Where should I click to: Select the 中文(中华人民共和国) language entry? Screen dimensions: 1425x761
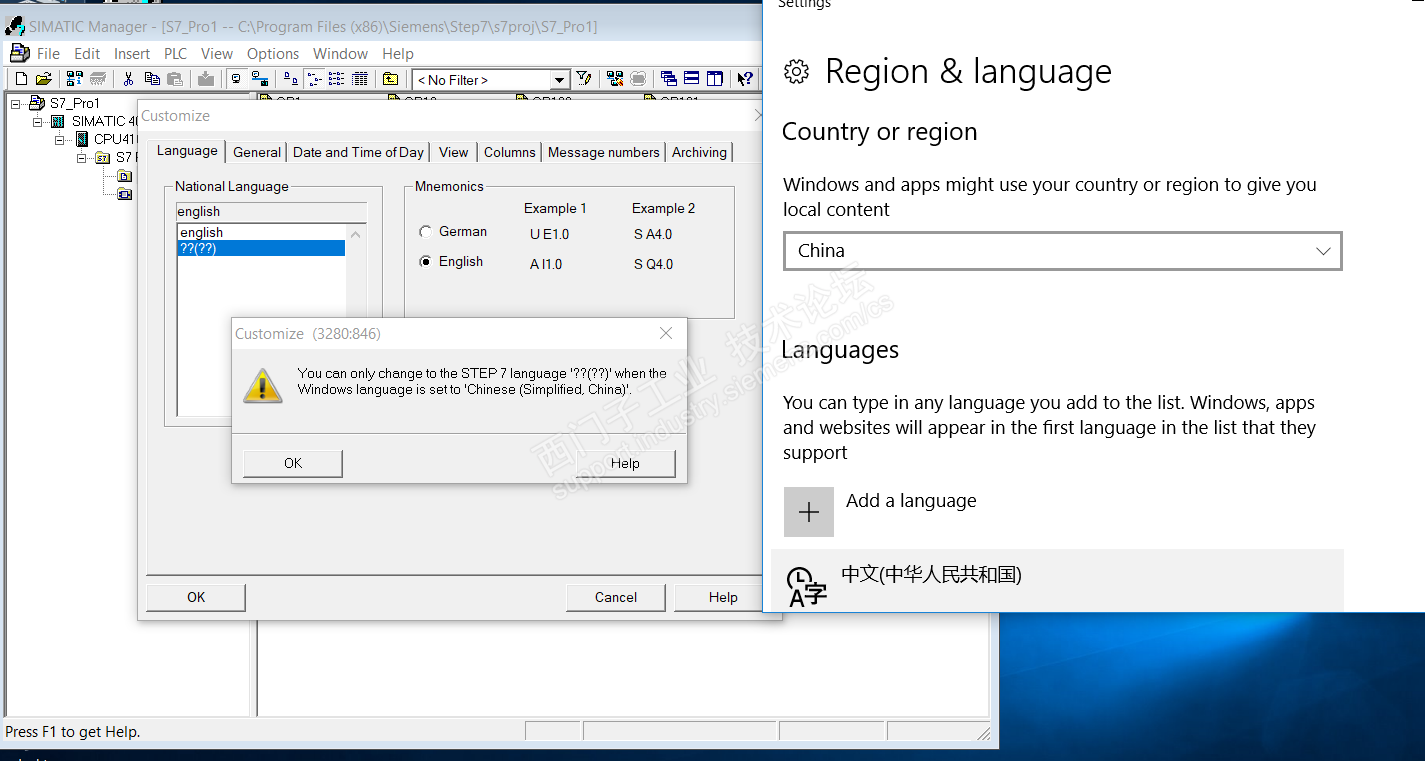click(x=1057, y=580)
